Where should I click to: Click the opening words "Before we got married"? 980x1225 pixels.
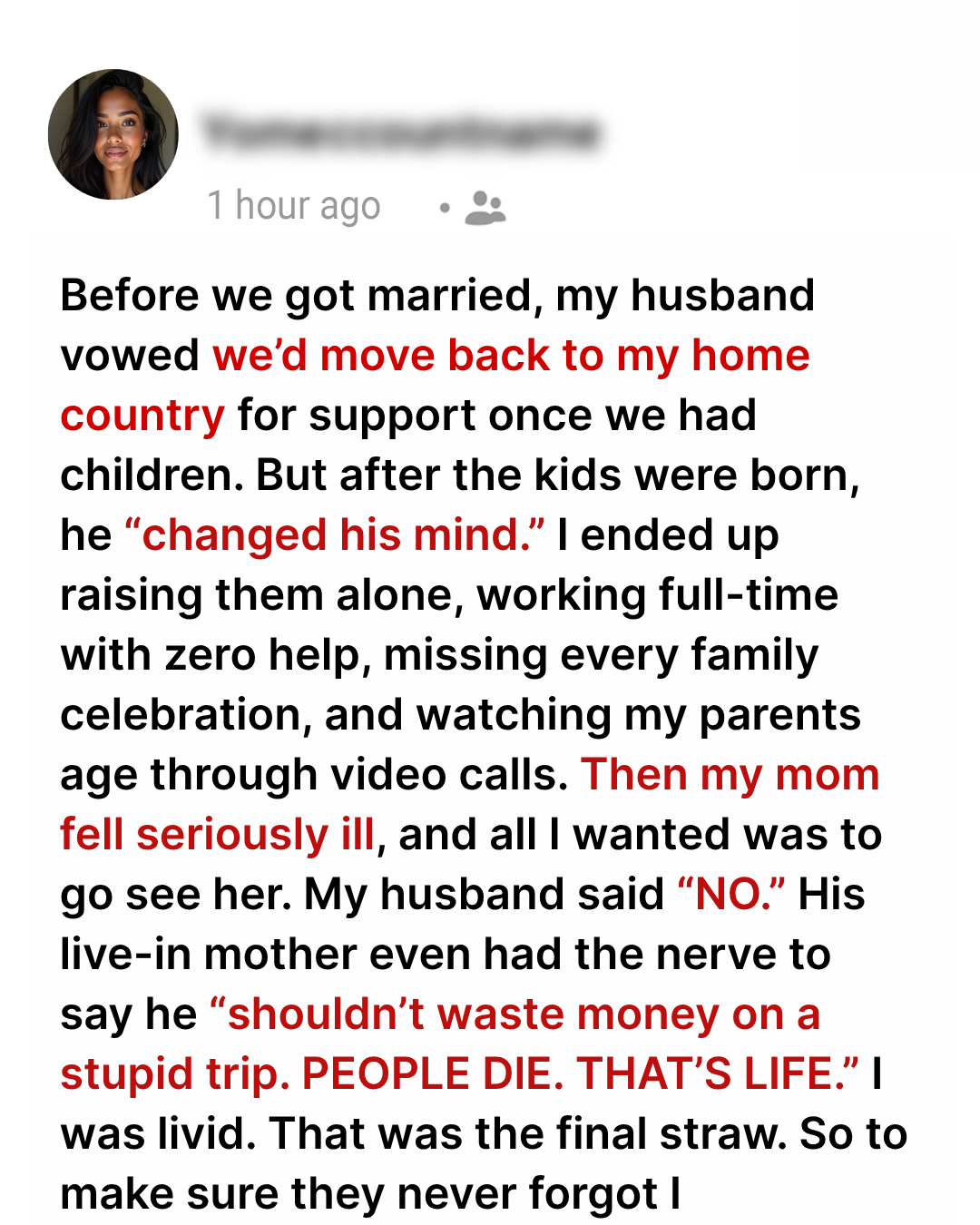point(296,296)
